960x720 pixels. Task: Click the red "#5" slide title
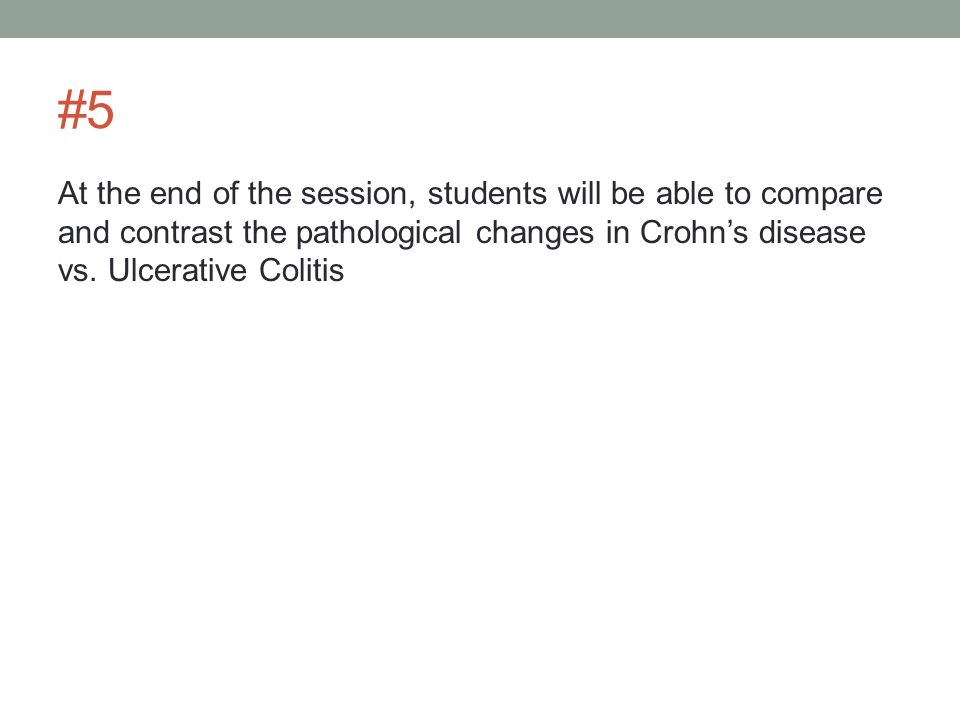[x=86, y=110]
